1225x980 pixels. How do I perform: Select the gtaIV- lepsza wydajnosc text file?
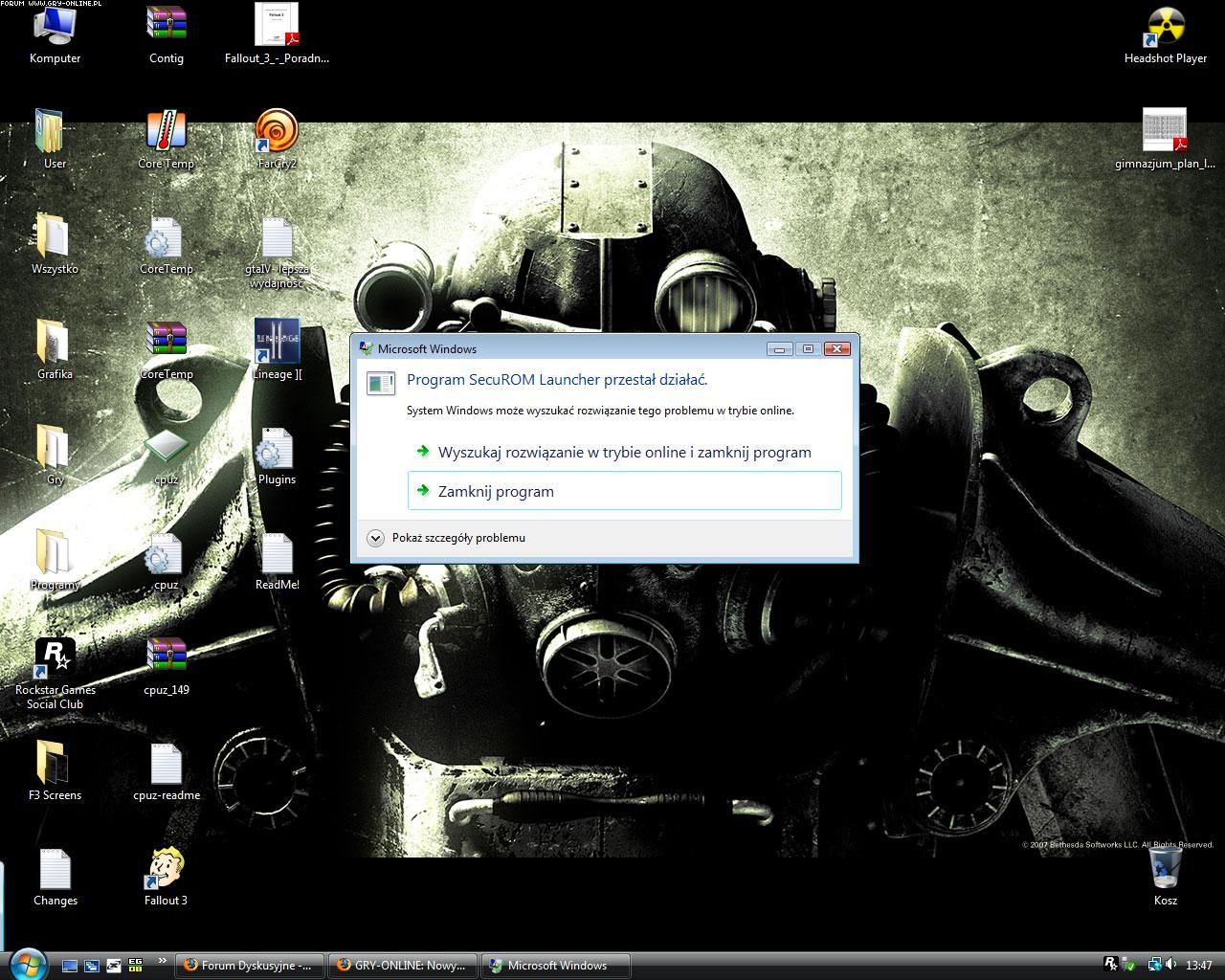click(x=277, y=252)
